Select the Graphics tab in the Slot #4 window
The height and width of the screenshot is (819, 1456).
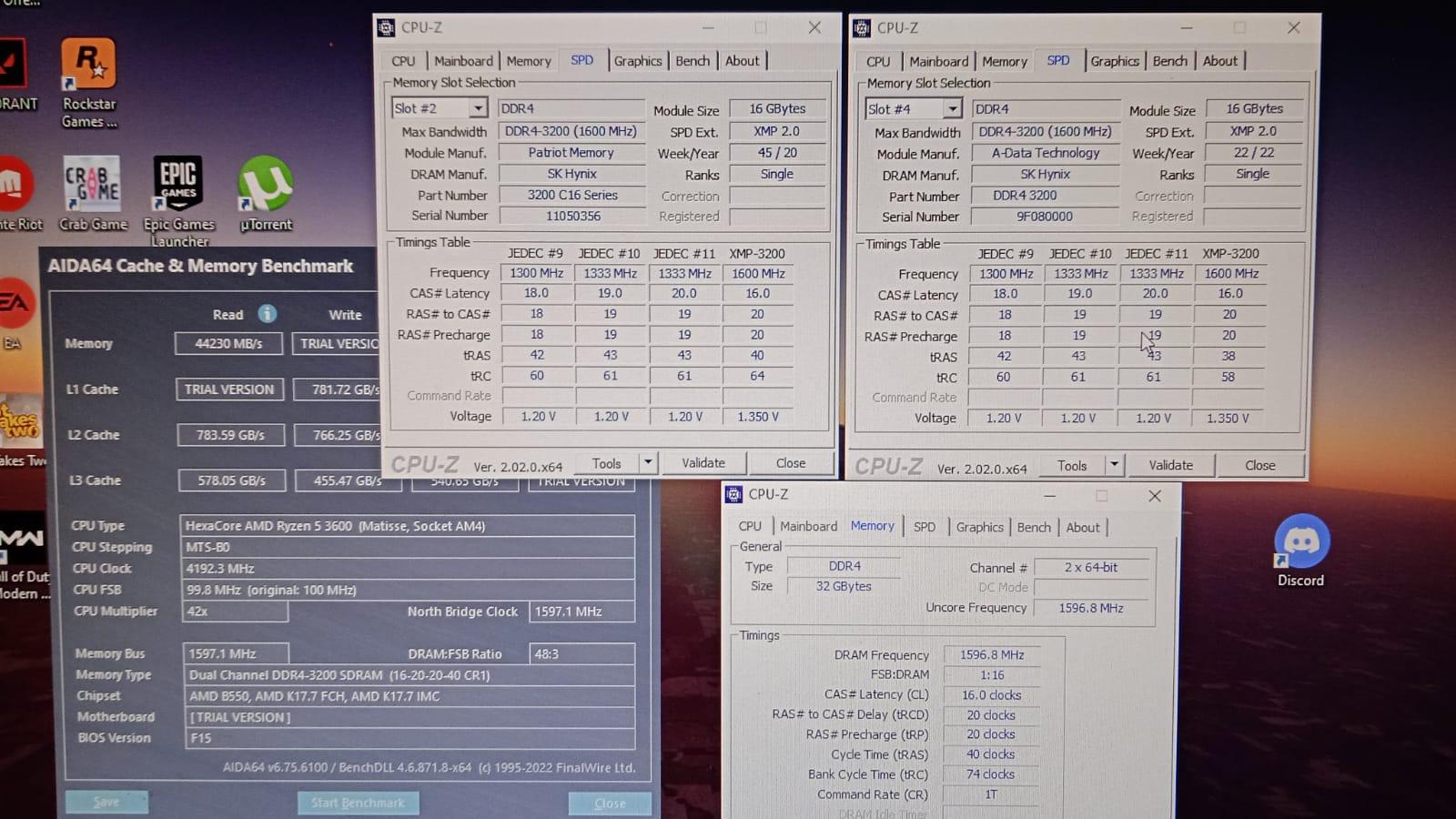click(x=1115, y=61)
